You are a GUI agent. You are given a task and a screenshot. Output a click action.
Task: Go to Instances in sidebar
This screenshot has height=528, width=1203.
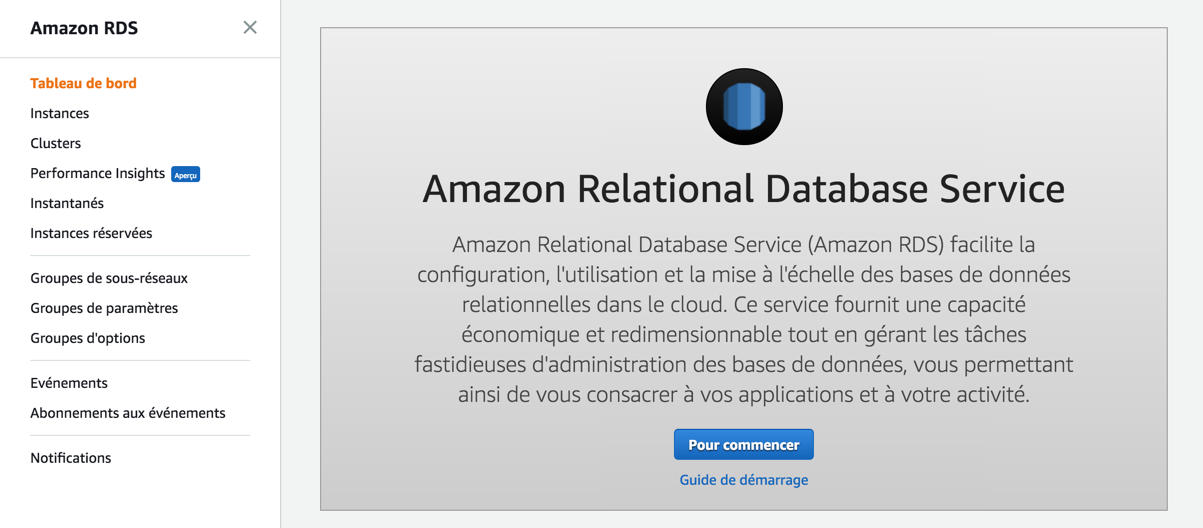click(60, 113)
